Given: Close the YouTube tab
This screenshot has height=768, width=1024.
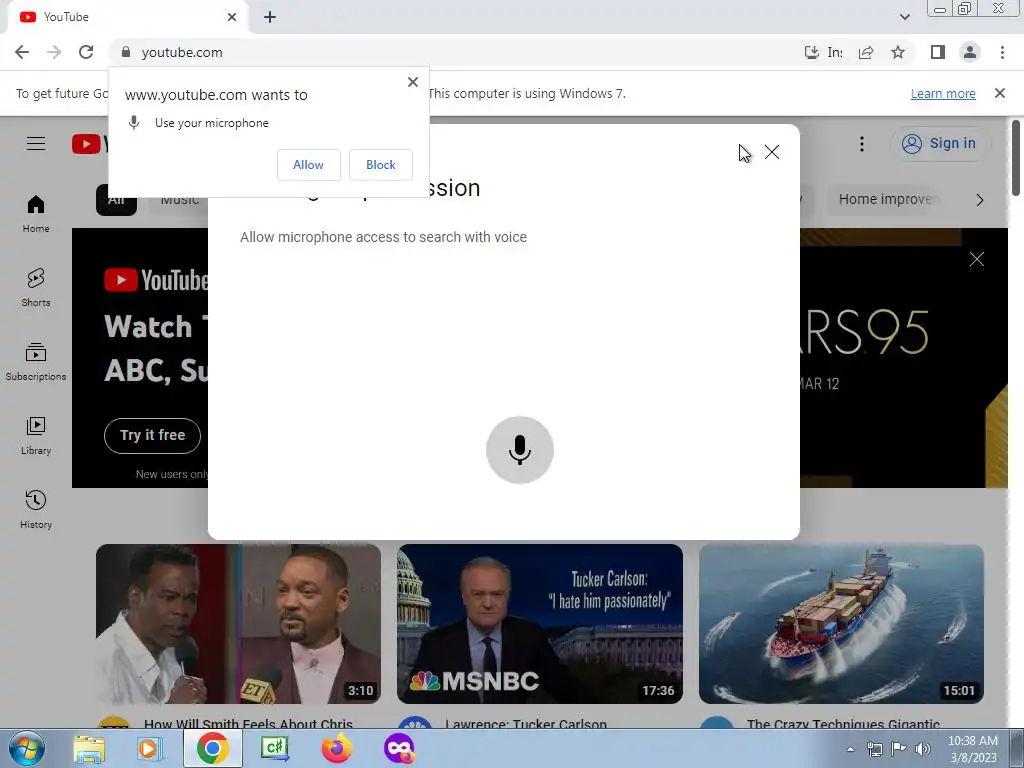Looking at the screenshot, I should pyautogui.click(x=232, y=17).
